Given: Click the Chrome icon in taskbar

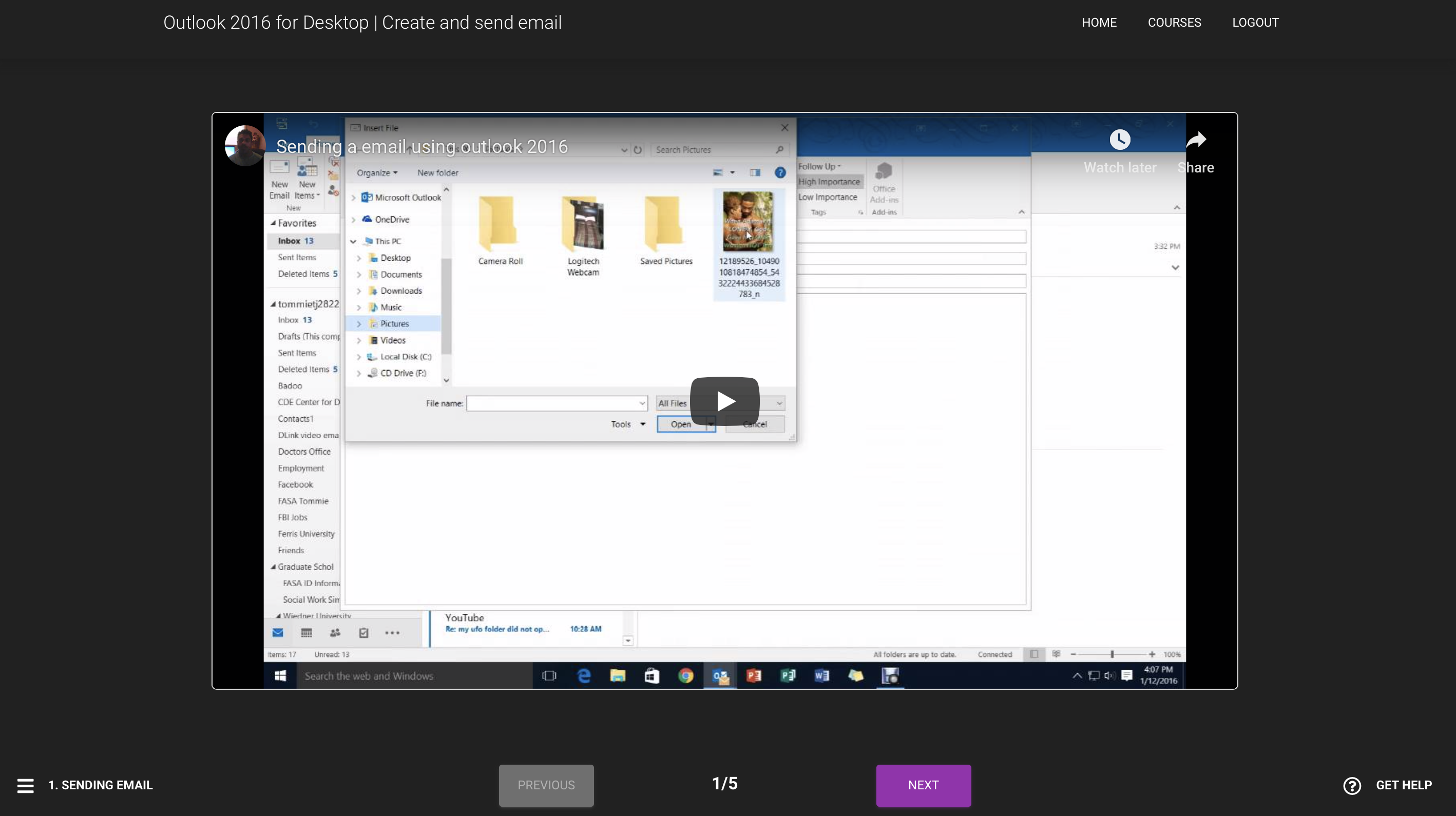Looking at the screenshot, I should point(685,675).
